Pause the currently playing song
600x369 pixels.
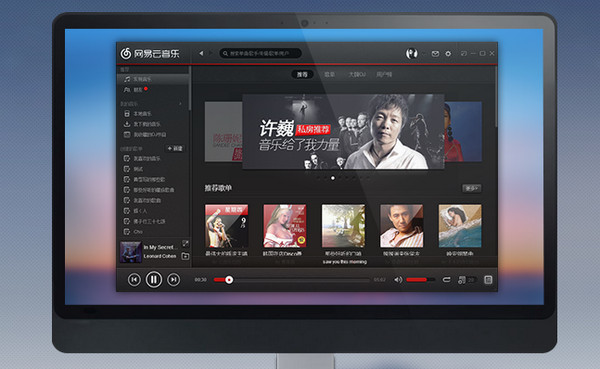tap(154, 280)
